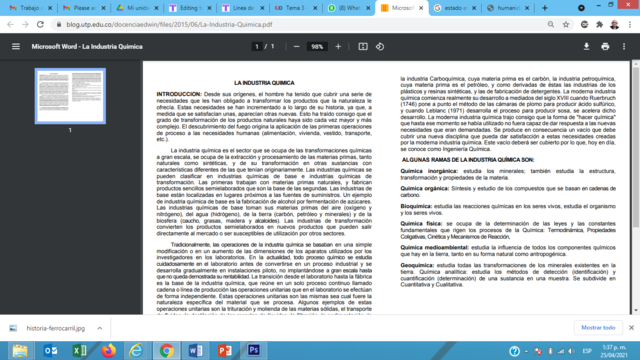640x360 pixels.
Task: Switch to the humanid tab
Action: click(507, 8)
